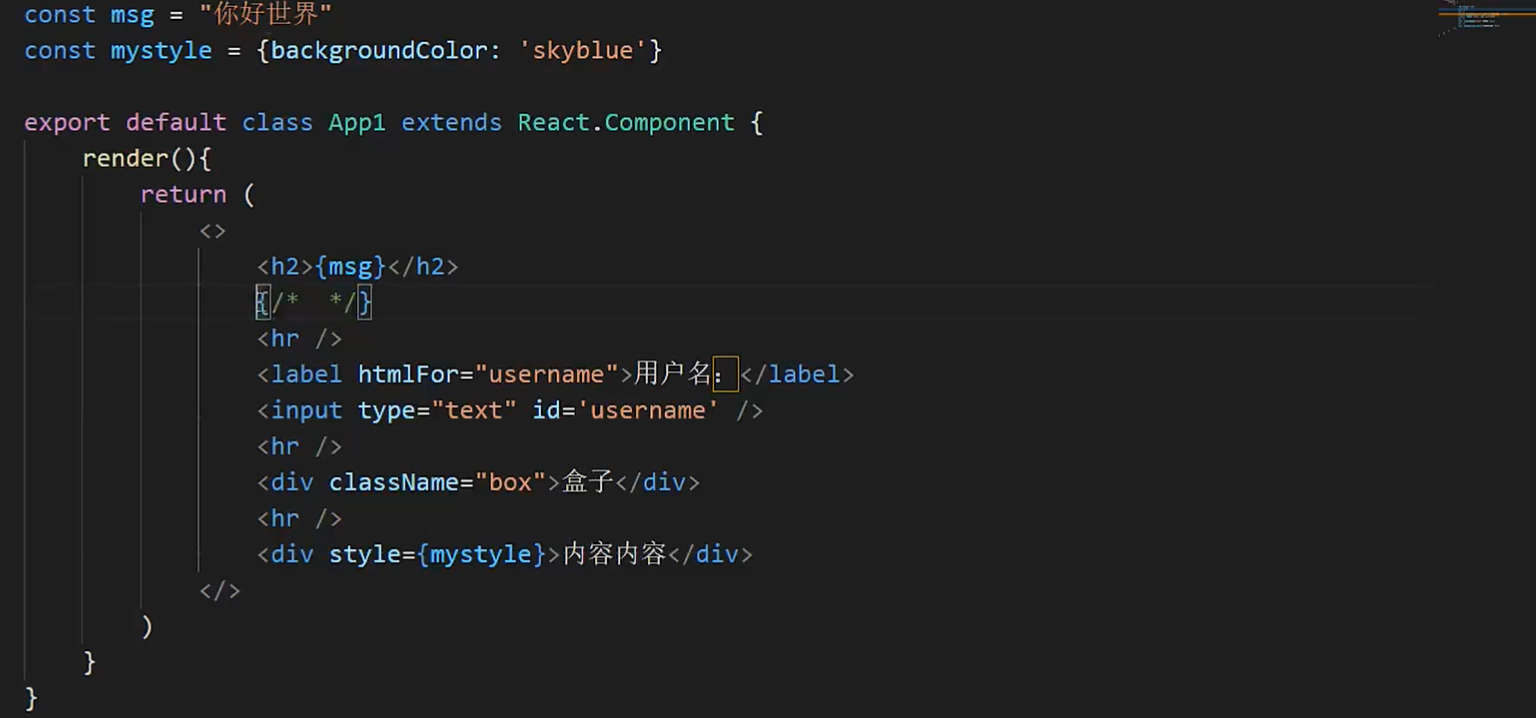Click the opening fragment tag <>
The width and height of the screenshot is (1536, 718).
tap(212, 231)
